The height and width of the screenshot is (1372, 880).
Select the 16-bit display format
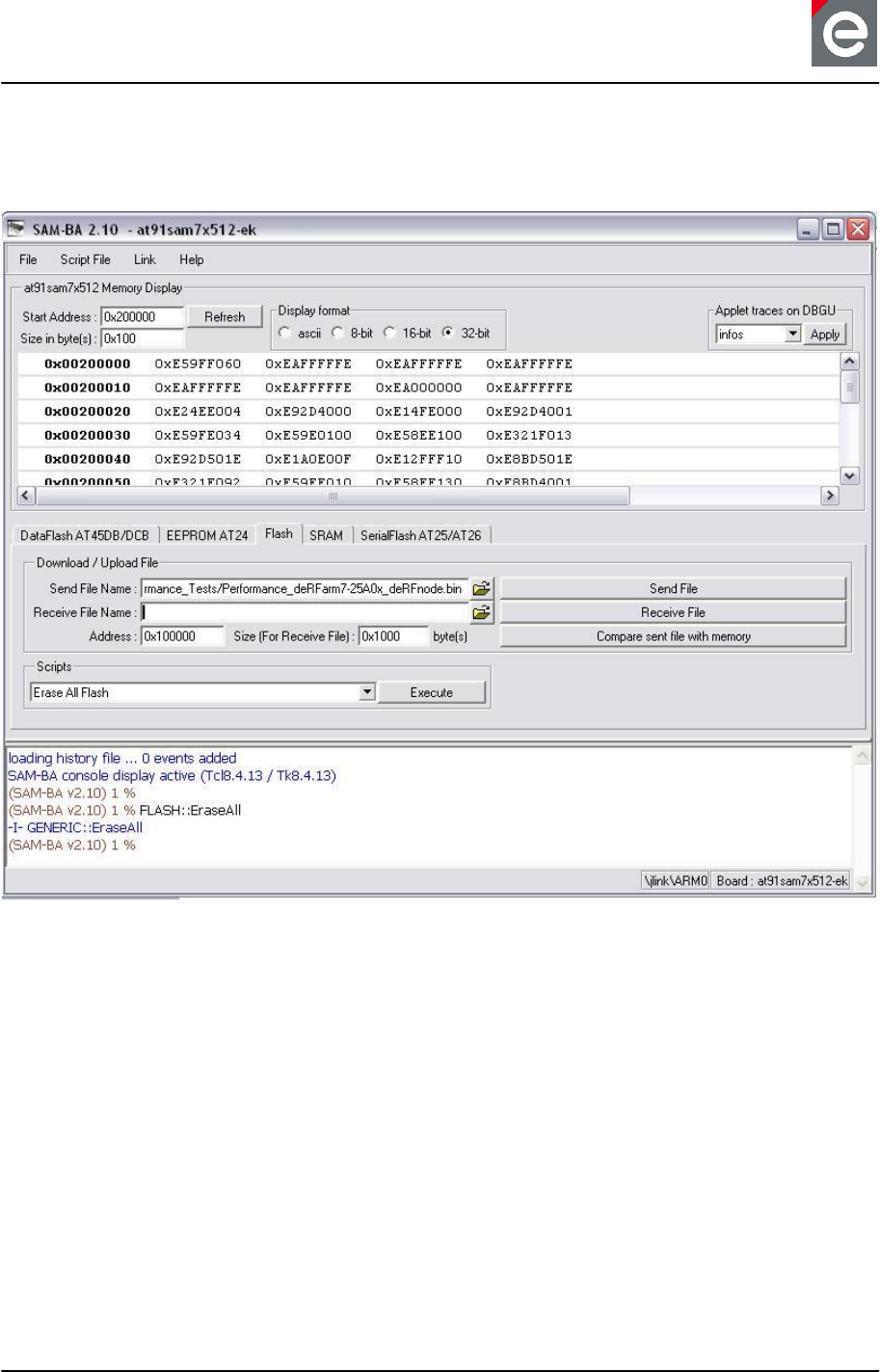coord(389,333)
